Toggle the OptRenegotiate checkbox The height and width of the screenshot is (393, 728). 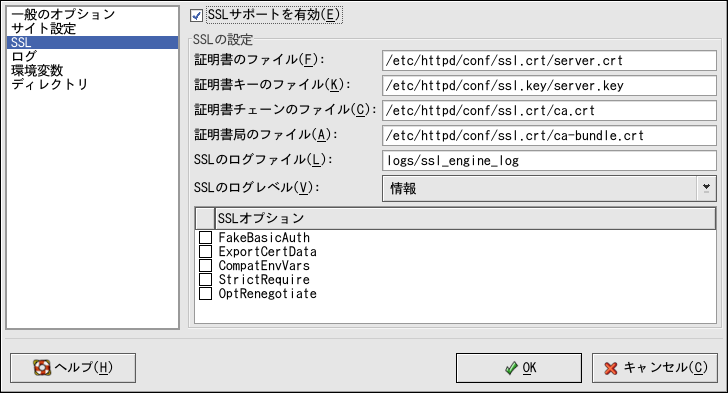(205, 293)
